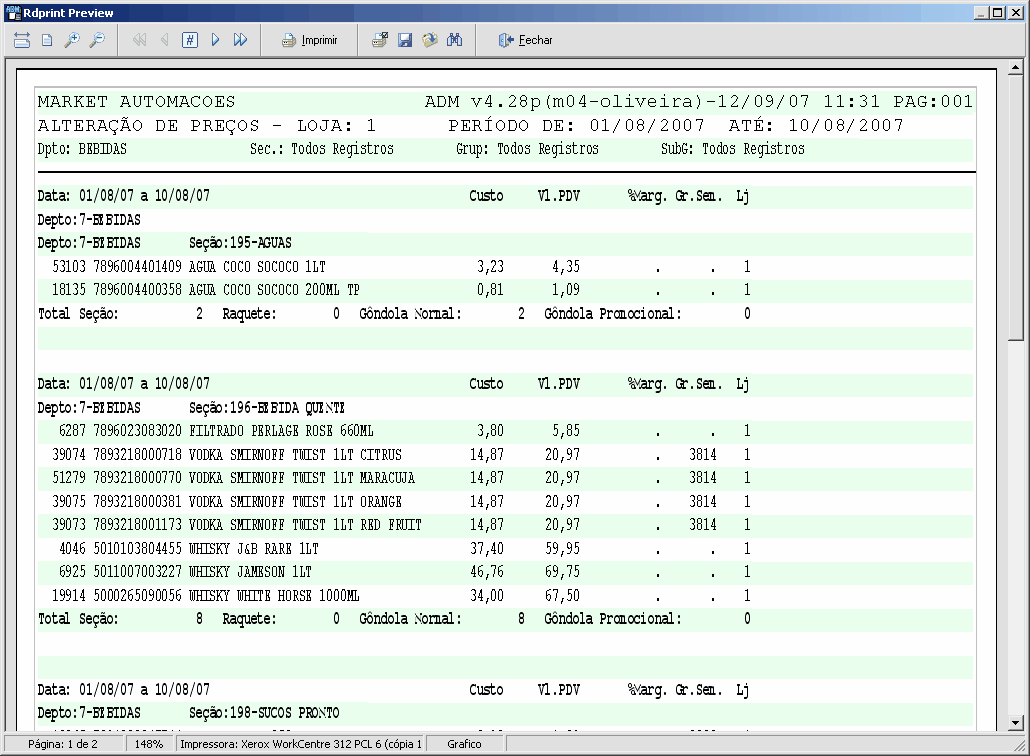The width and height of the screenshot is (1030, 756).
Task: Close the preview with the Fechar button
Action: [526, 40]
